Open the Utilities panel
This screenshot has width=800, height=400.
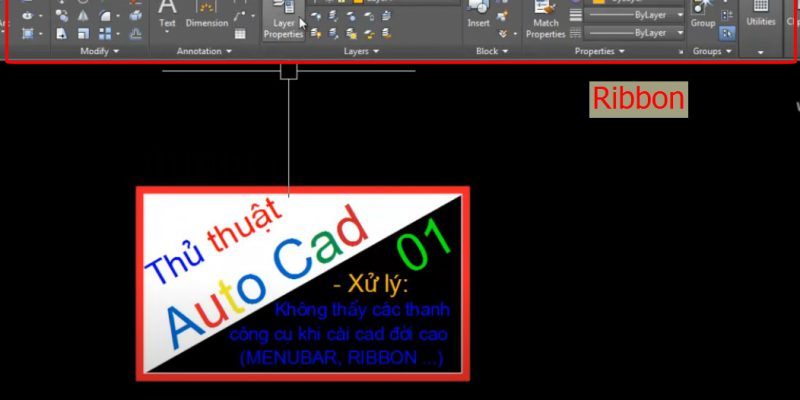[x=761, y=28]
